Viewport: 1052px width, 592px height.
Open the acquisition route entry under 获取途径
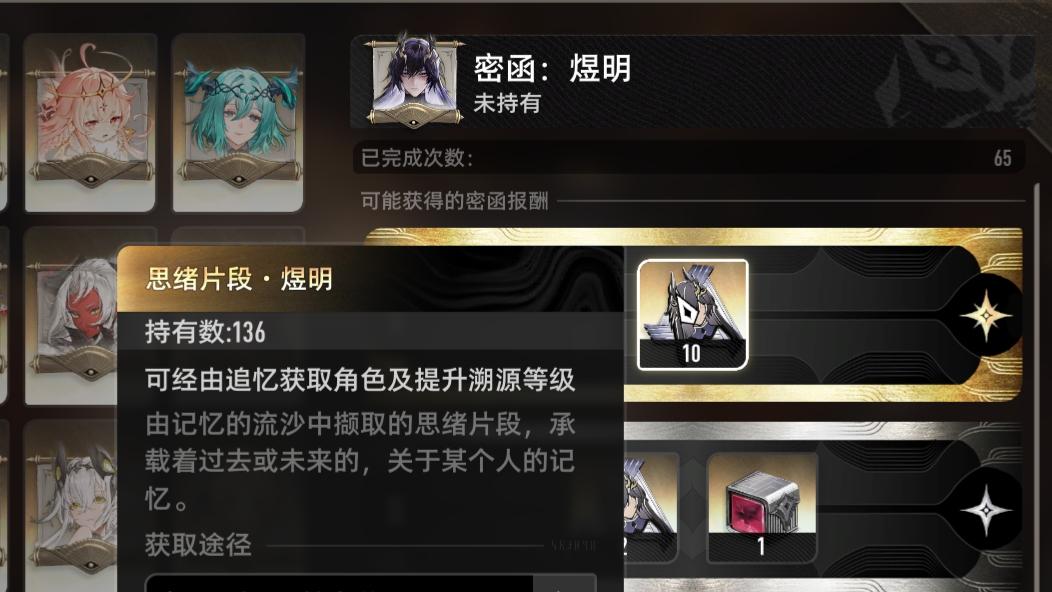point(339,583)
